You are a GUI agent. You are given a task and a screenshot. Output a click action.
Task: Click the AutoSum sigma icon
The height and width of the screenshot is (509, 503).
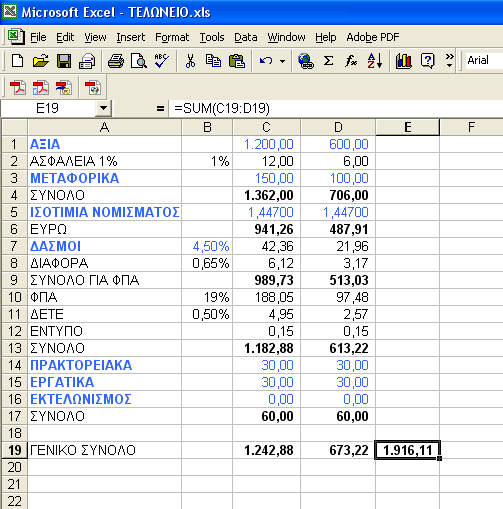pos(329,61)
